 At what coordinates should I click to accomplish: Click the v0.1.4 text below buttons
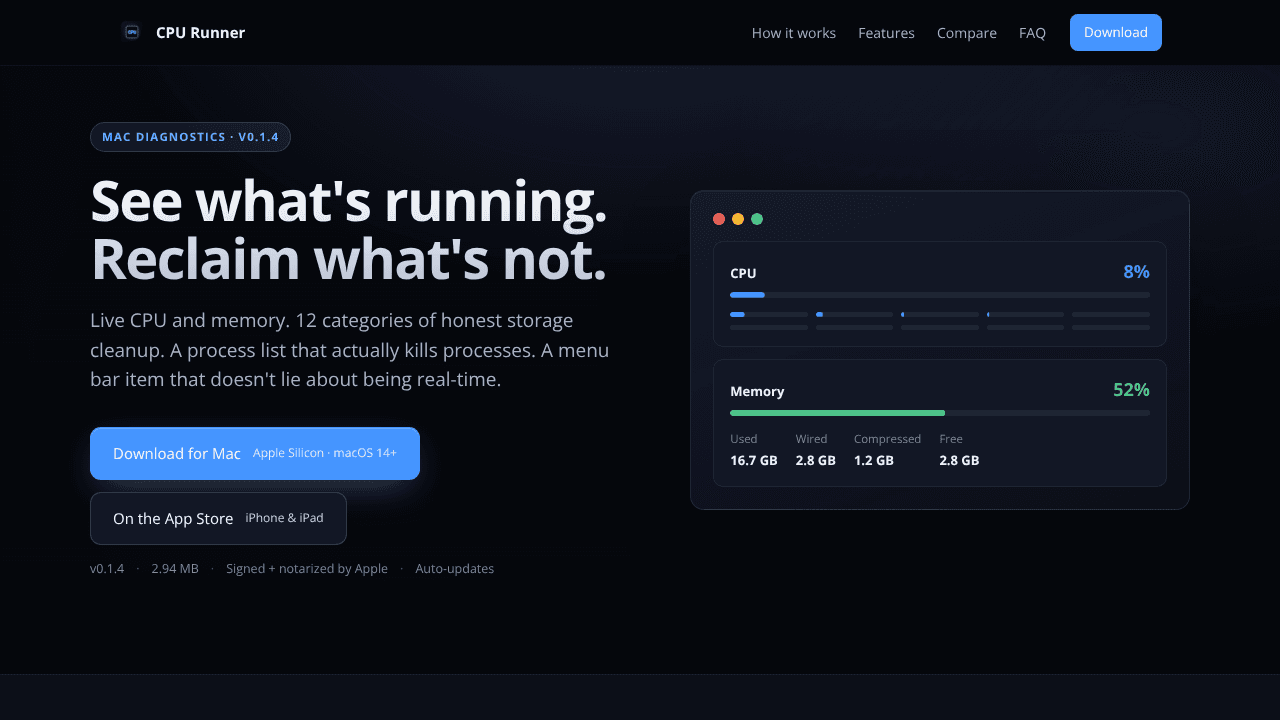pos(107,569)
